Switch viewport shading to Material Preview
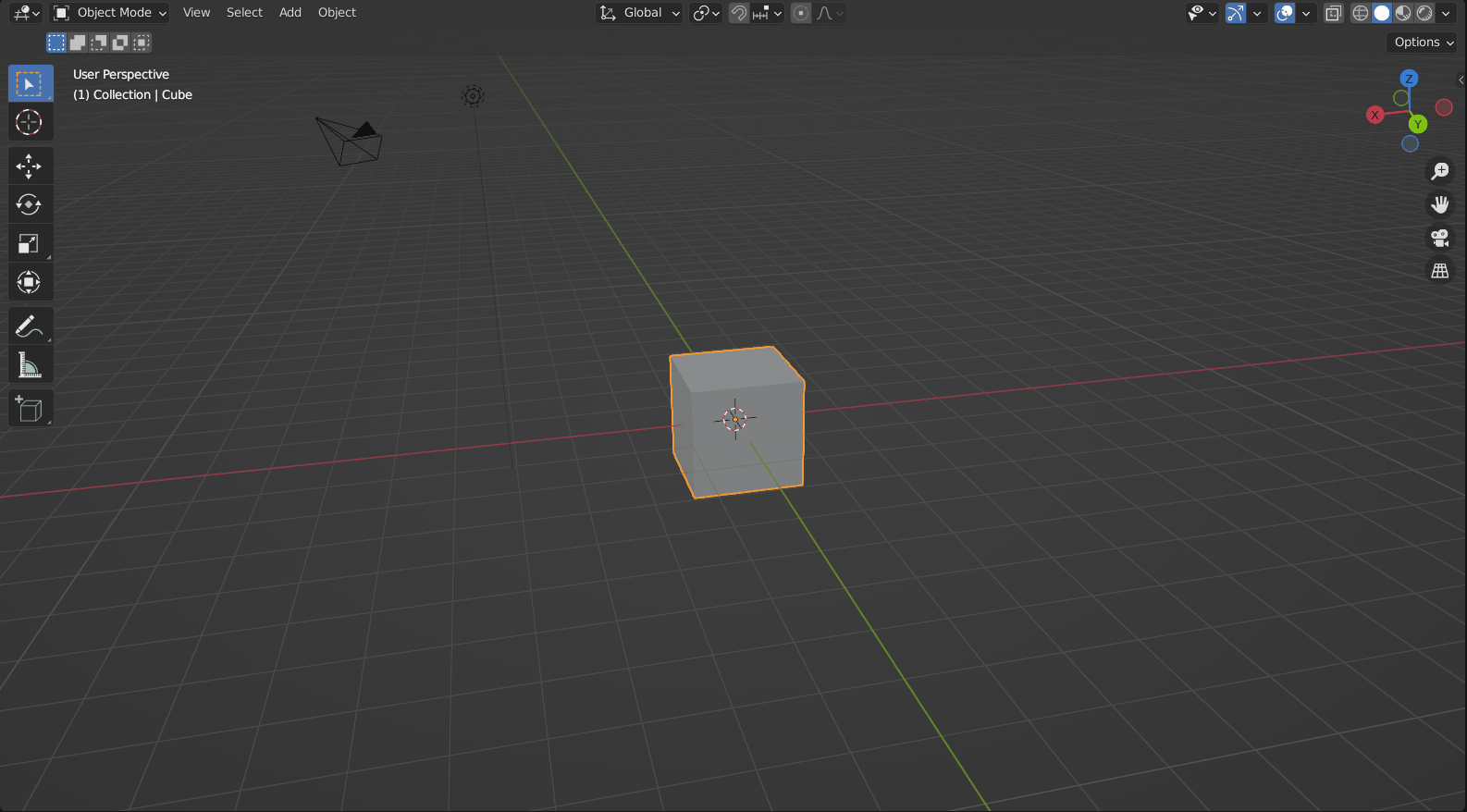 (x=1403, y=13)
